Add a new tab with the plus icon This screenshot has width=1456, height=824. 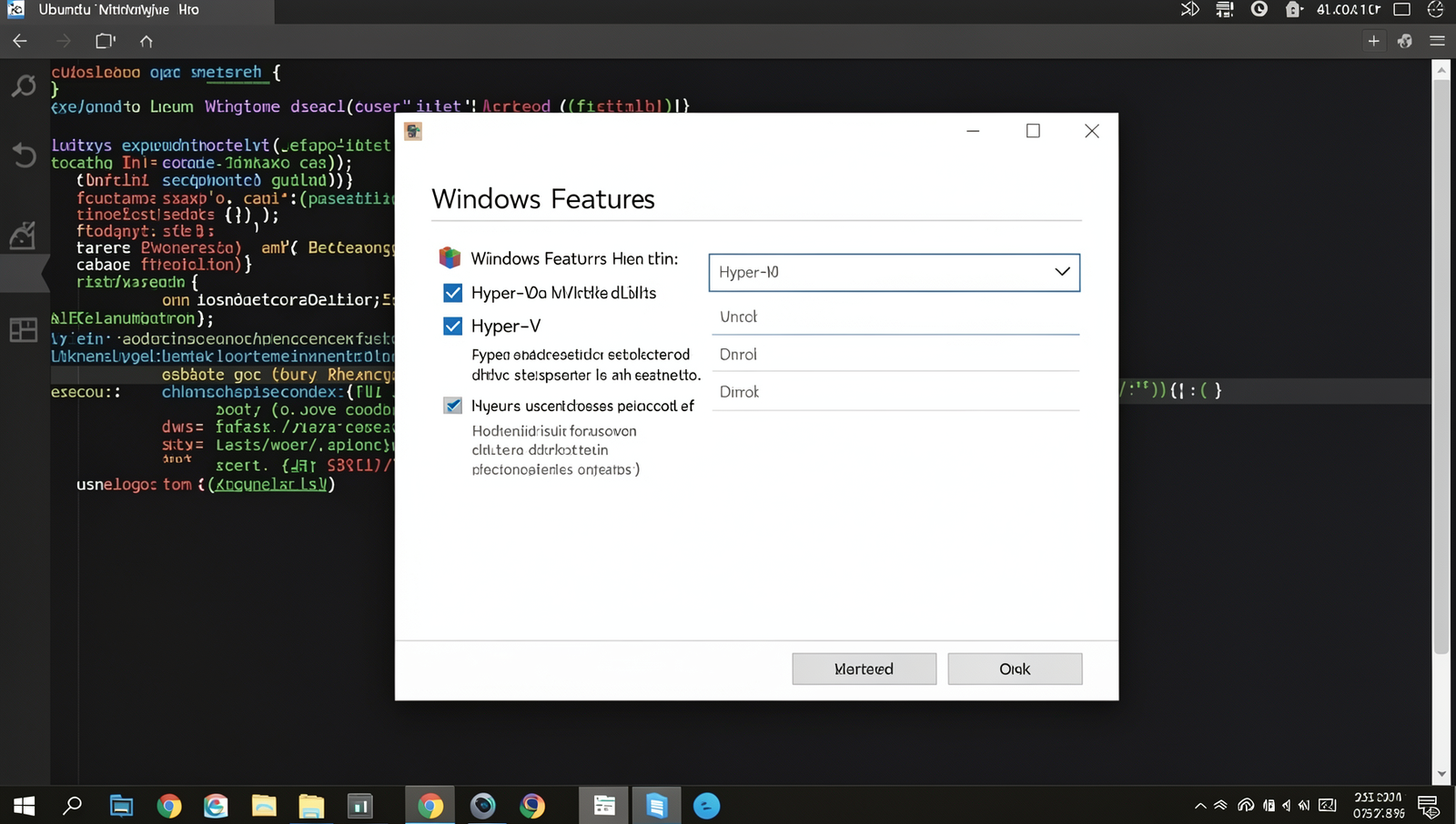click(1373, 41)
